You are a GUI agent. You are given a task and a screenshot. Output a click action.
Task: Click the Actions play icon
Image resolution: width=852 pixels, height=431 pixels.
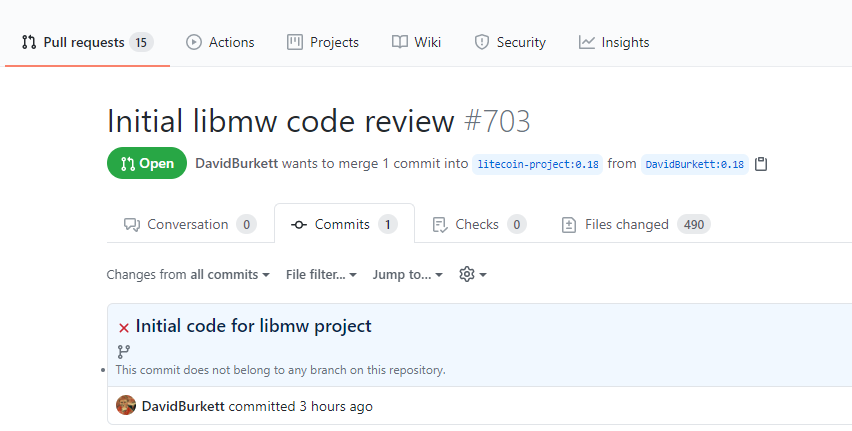[x=193, y=42]
